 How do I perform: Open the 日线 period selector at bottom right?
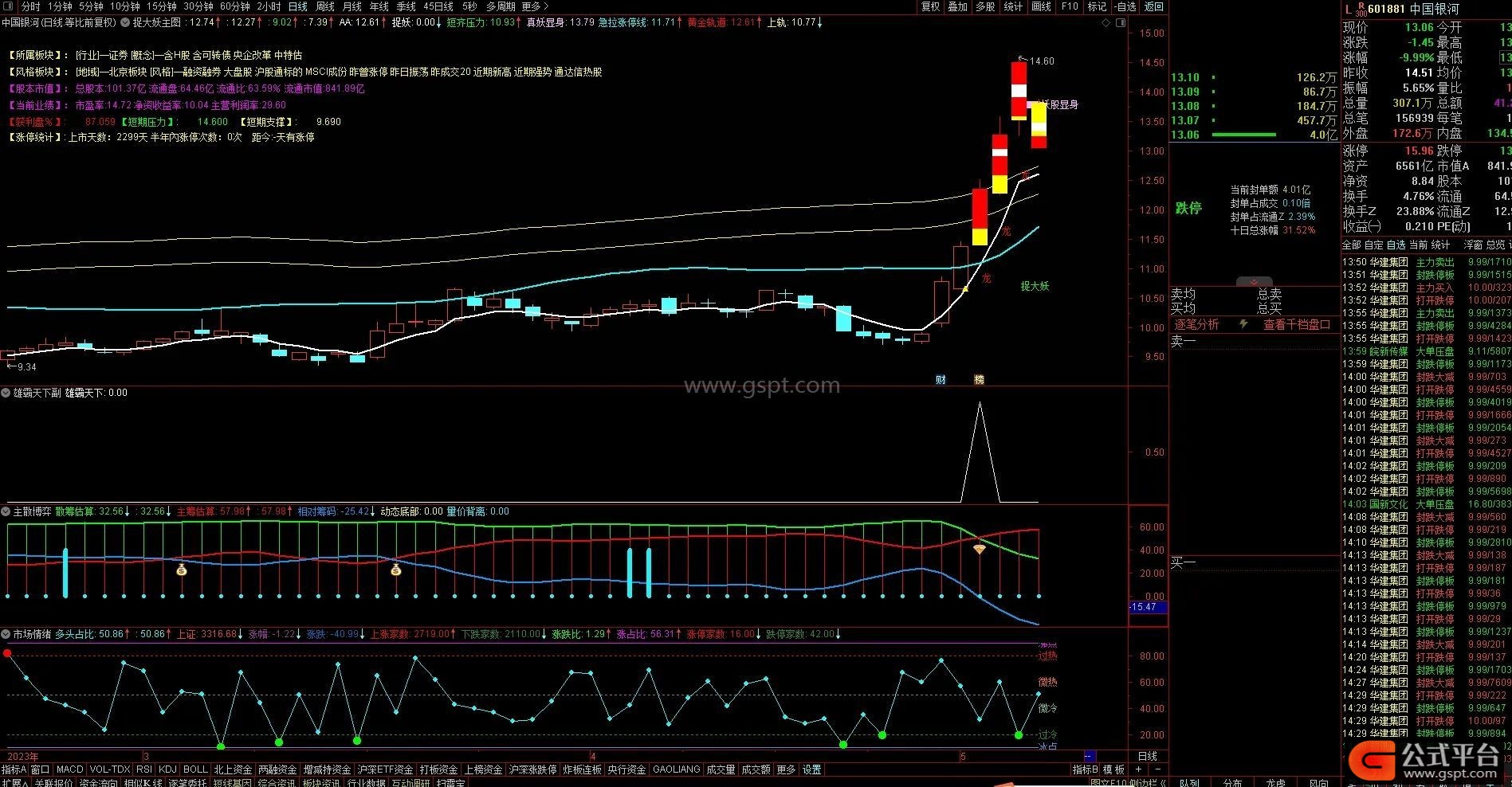(x=1148, y=756)
